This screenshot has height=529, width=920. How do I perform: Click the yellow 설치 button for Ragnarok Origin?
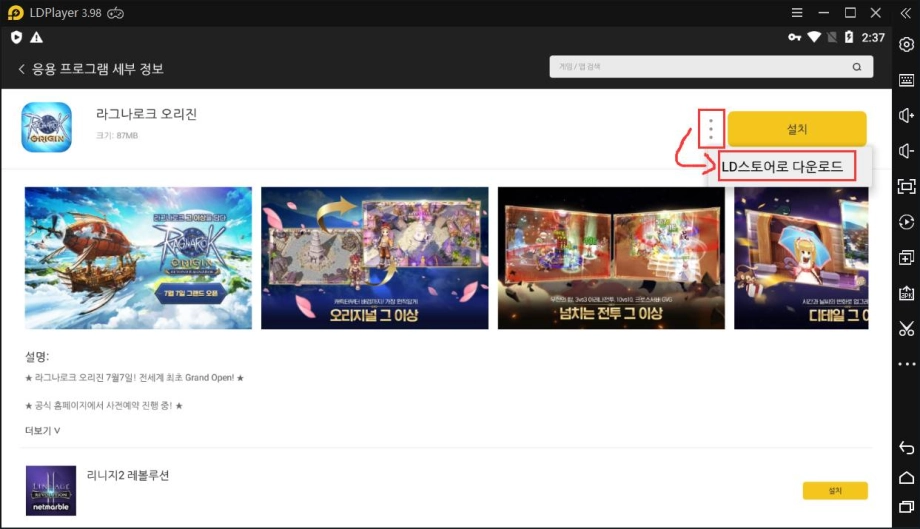[x=797, y=128]
